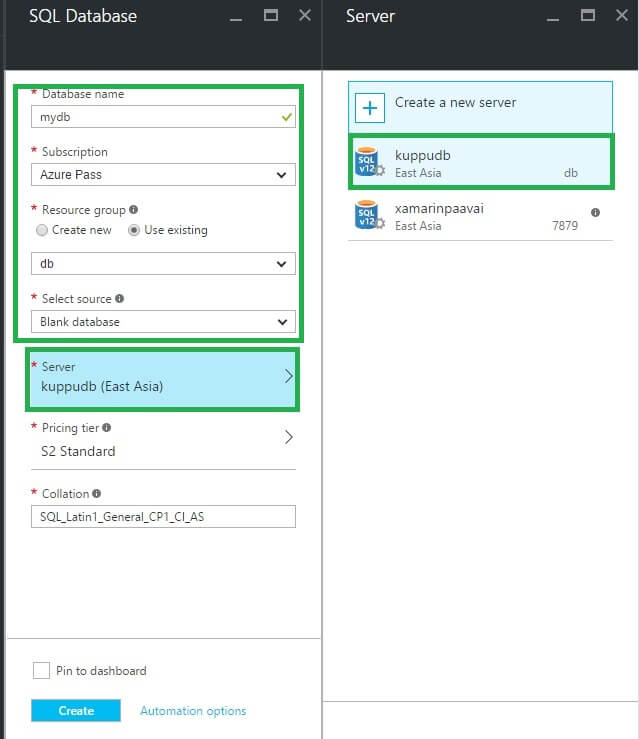The image size is (639, 739).
Task: Expand the Pricing tier S2 Standard setting
Action: tap(163, 440)
